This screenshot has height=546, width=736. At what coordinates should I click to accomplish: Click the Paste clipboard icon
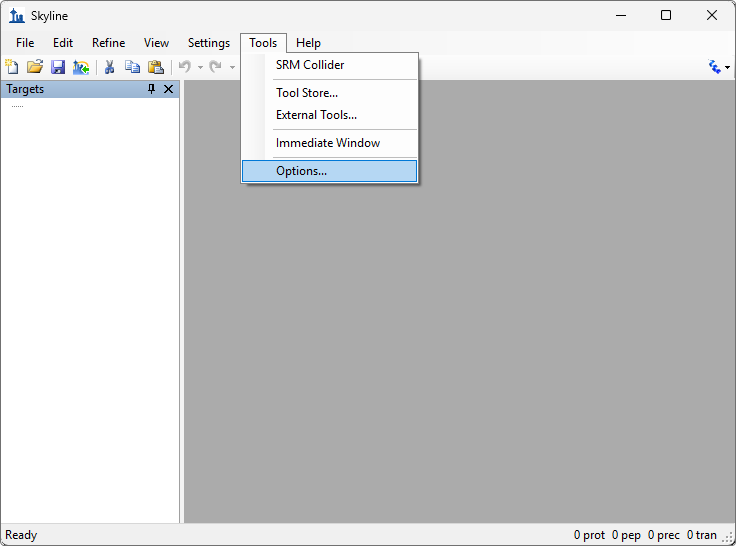pyautogui.click(x=156, y=67)
